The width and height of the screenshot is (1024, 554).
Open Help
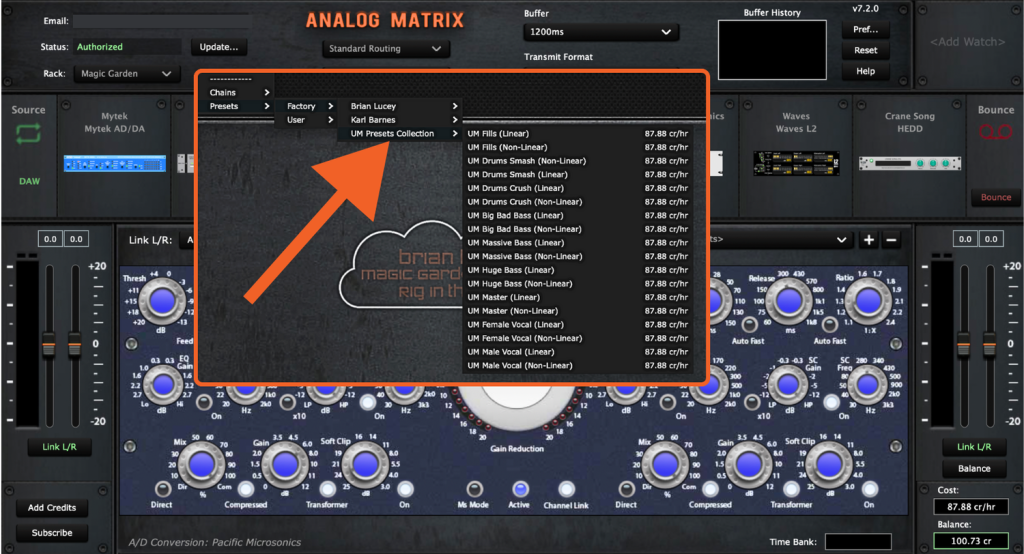(865, 71)
